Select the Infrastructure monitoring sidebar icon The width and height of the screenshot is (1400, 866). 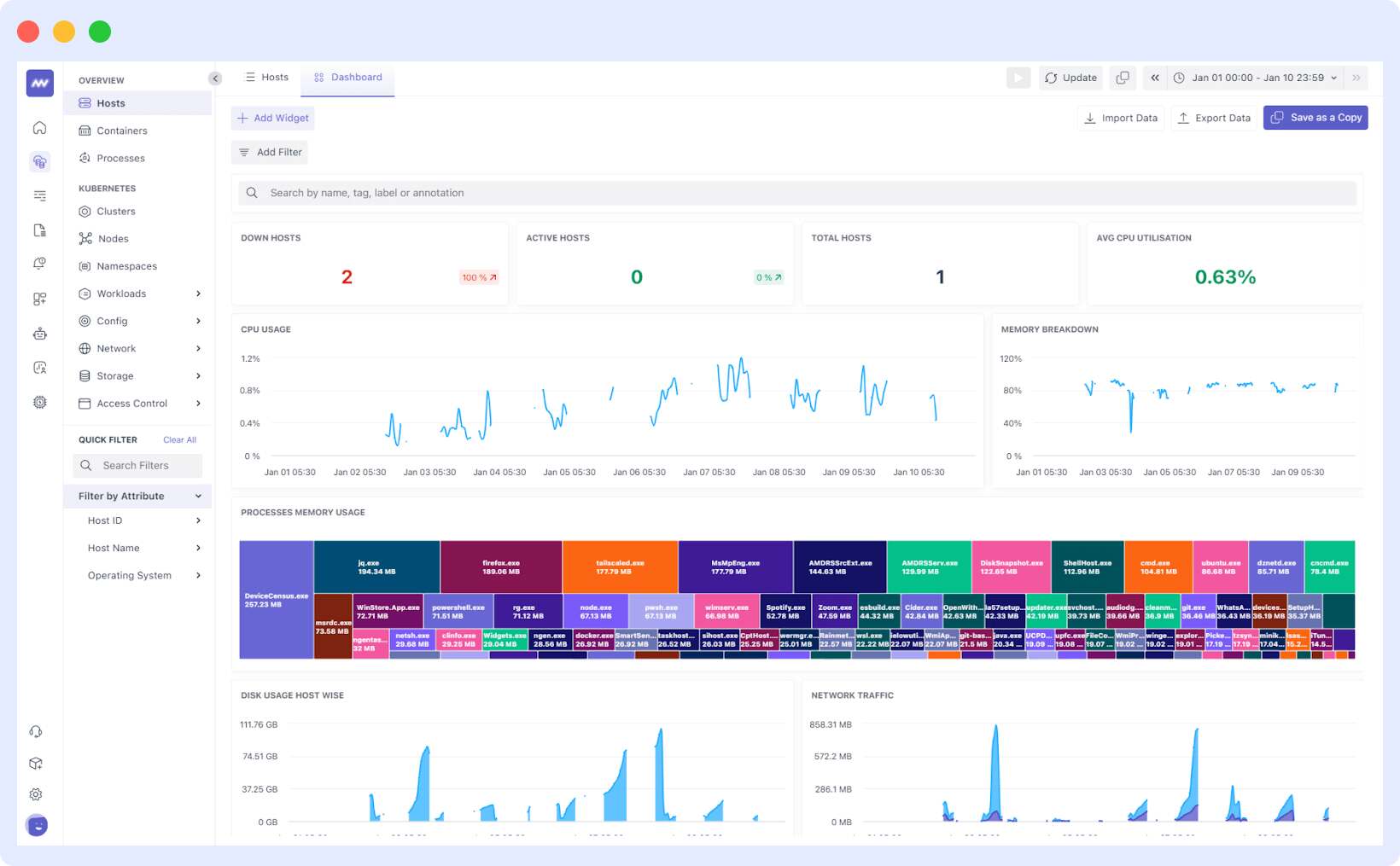(39, 161)
